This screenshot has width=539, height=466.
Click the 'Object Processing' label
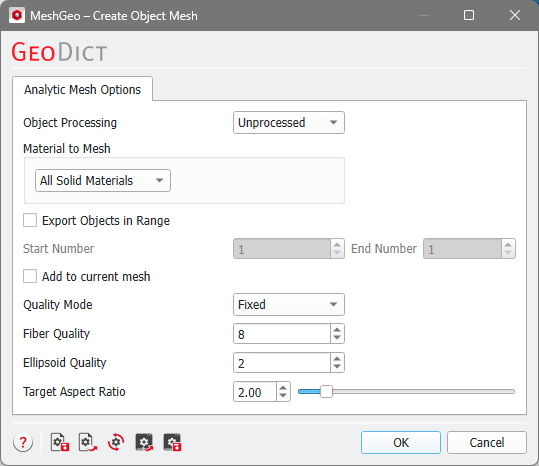pos(70,123)
